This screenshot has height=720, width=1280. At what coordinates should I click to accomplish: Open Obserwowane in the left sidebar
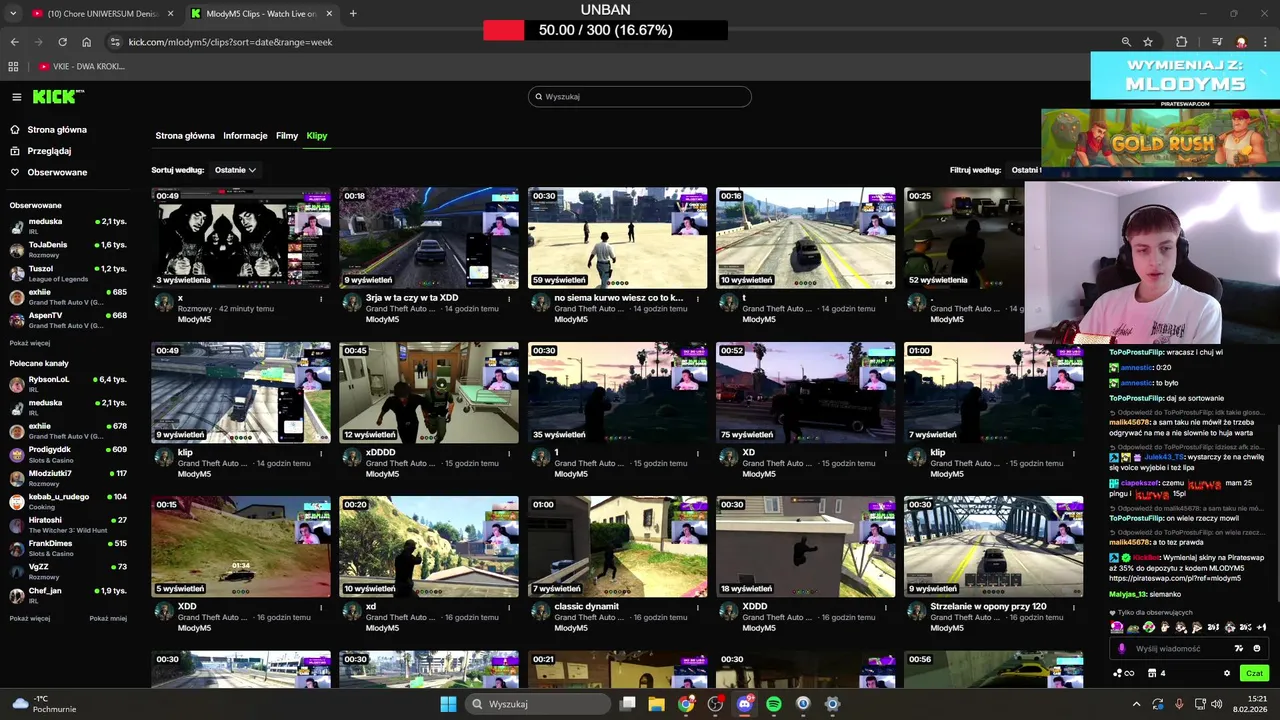click(48, 172)
